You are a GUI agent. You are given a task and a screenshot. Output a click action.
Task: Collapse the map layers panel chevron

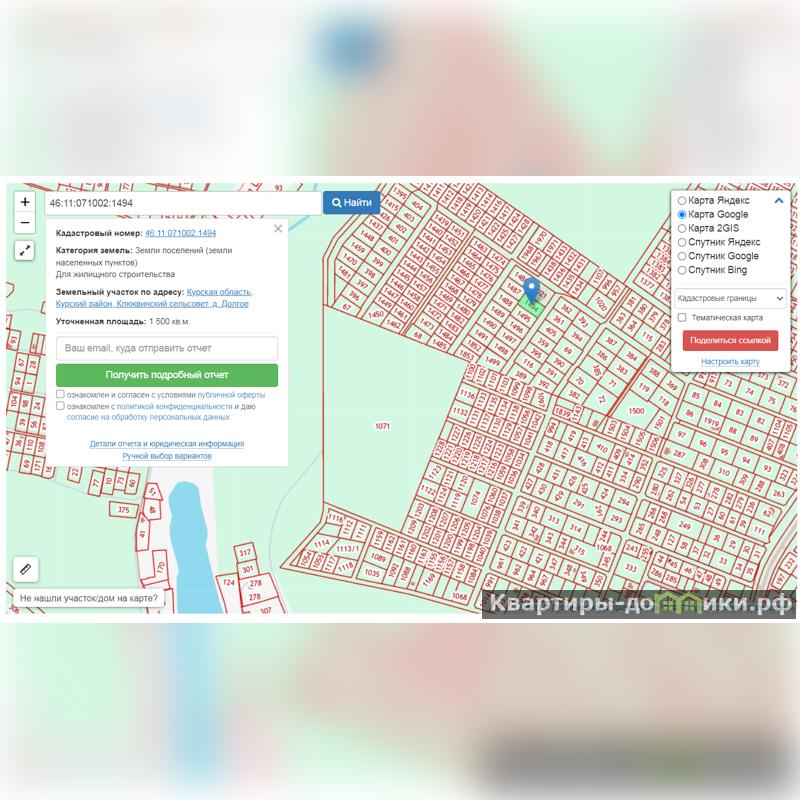pos(779,201)
